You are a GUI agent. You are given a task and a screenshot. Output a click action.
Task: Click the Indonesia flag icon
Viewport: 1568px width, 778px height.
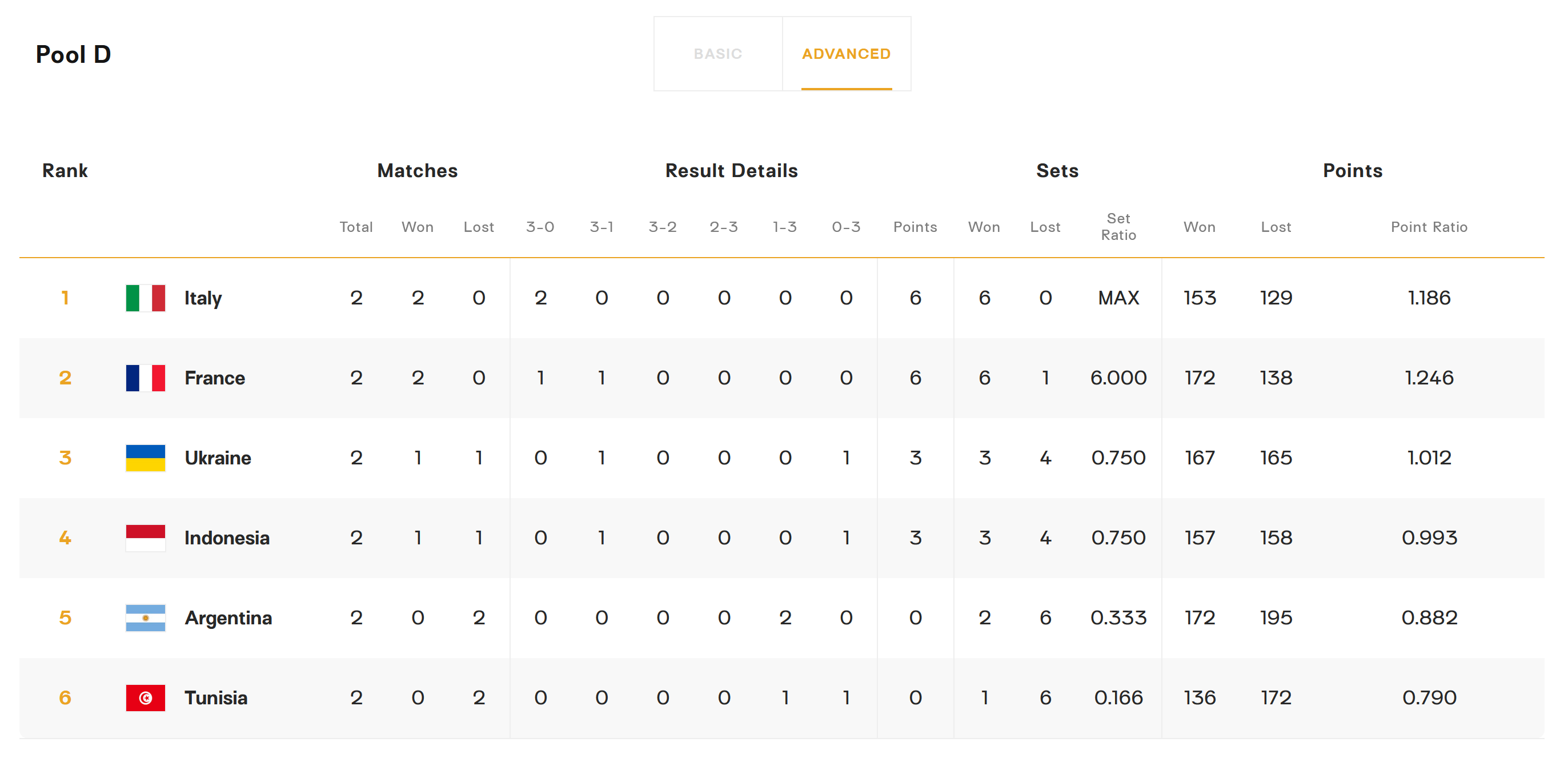click(x=146, y=538)
